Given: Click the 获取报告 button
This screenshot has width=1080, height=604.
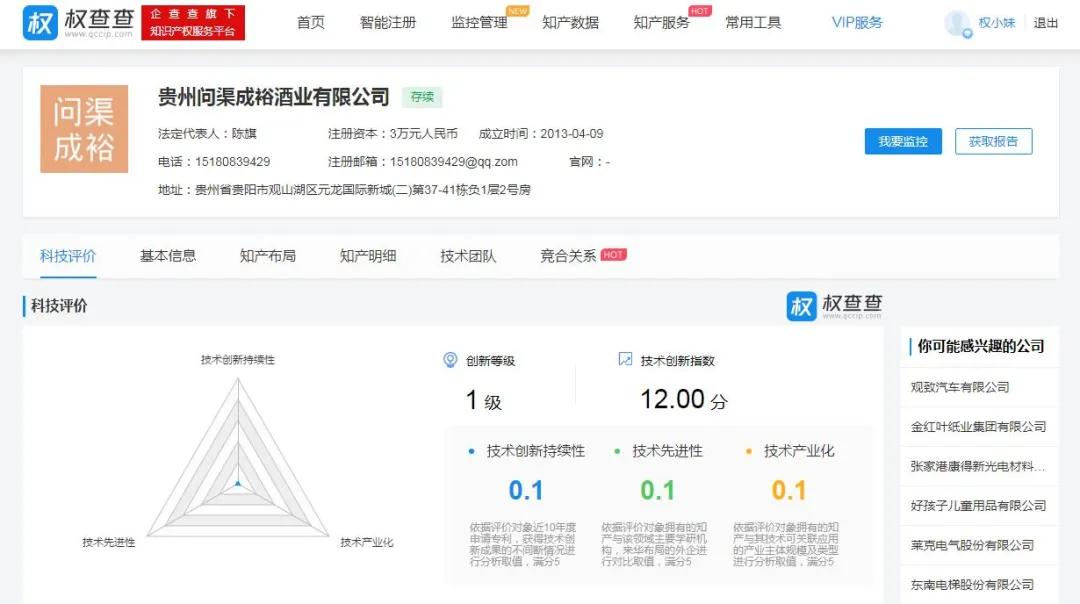Looking at the screenshot, I should (993, 141).
